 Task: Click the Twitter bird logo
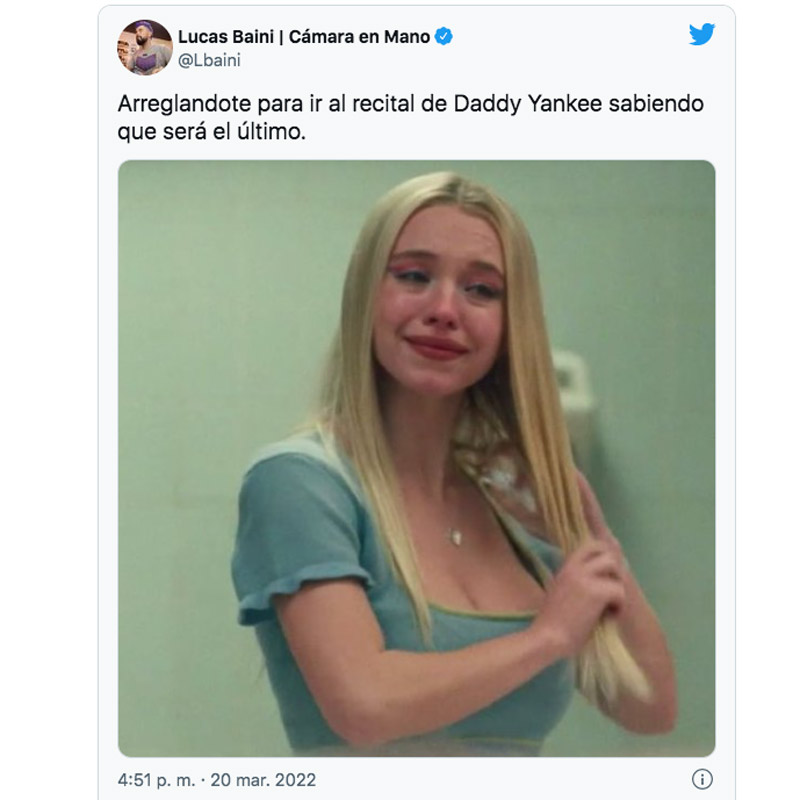702,34
